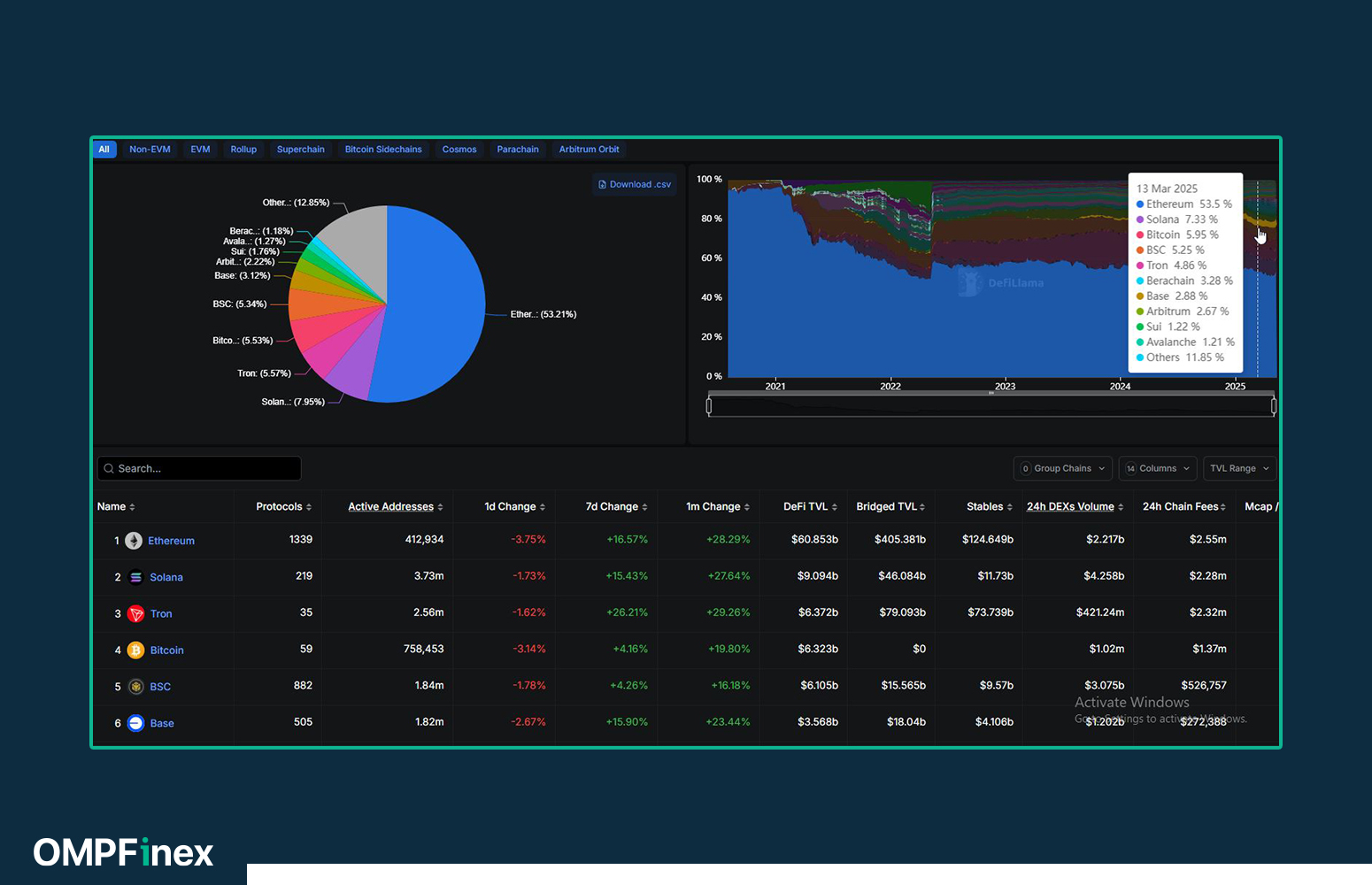Sort by Active Addresses arrows

[440, 507]
